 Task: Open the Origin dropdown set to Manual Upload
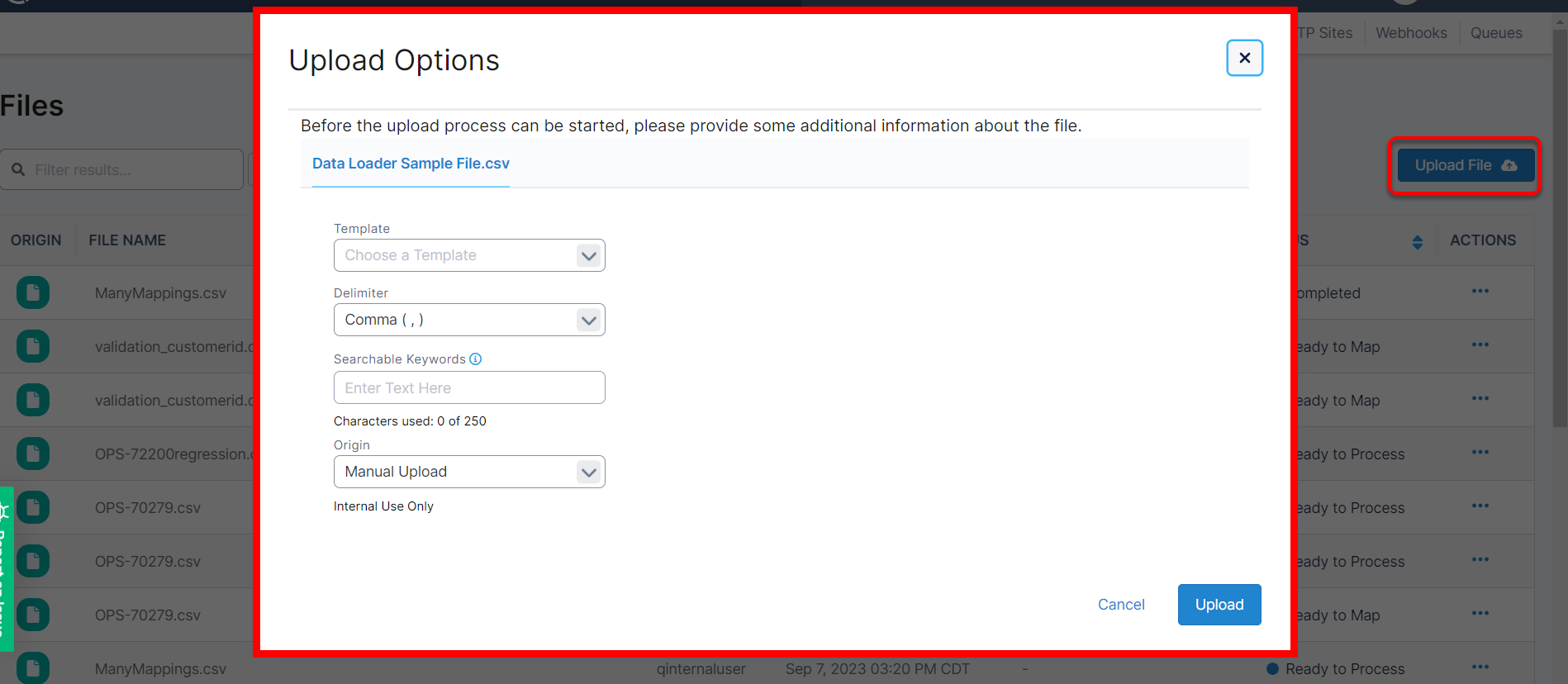(x=469, y=472)
